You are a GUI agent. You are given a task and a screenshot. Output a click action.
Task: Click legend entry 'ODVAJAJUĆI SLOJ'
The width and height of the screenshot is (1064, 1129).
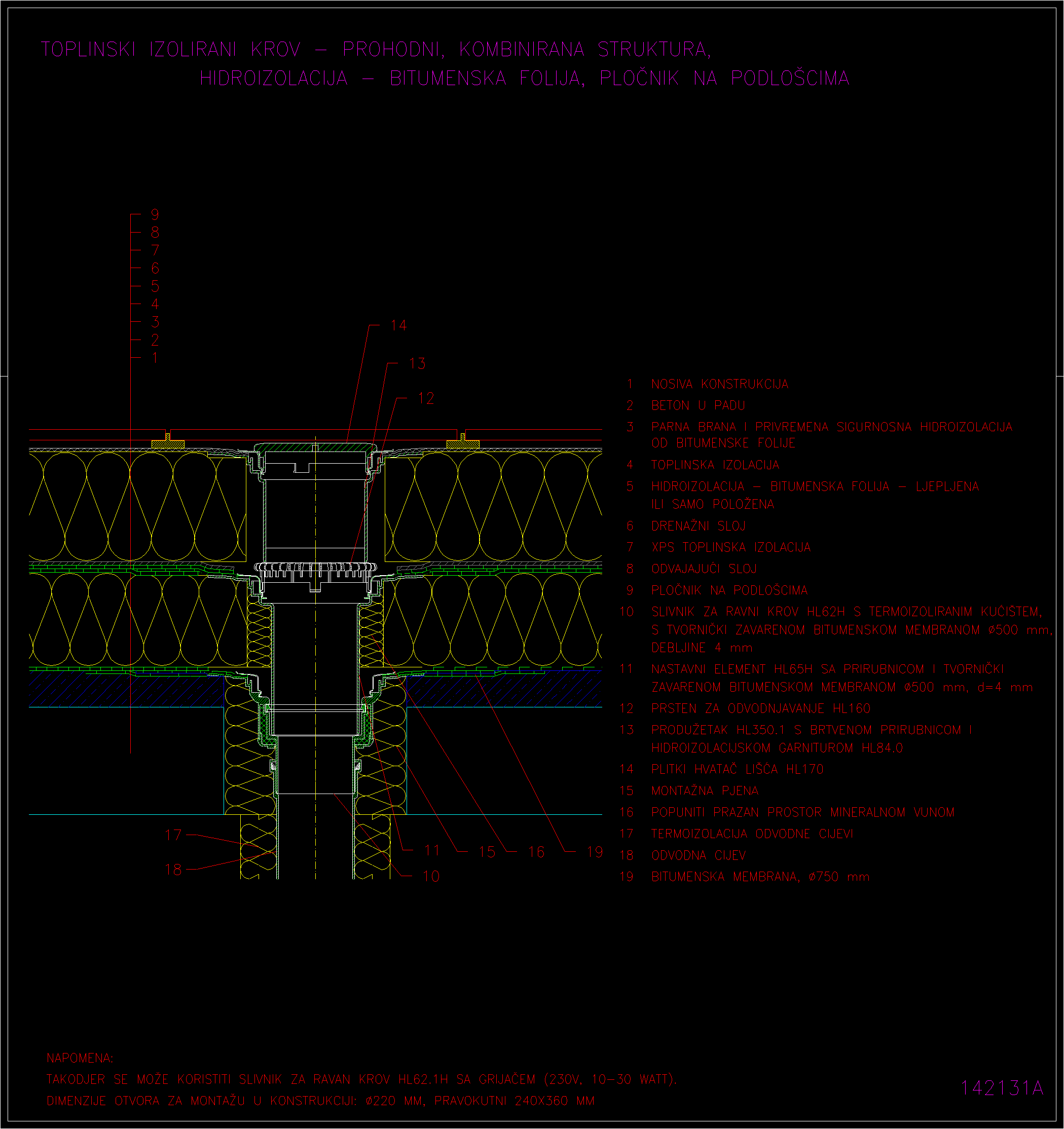pos(704,569)
